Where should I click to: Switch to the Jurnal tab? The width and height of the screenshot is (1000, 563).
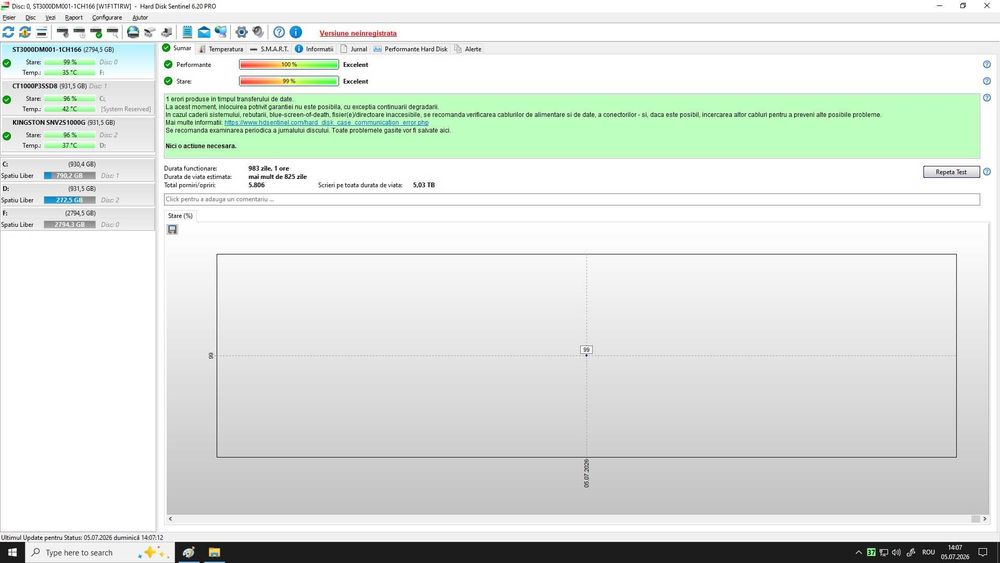click(x=354, y=49)
